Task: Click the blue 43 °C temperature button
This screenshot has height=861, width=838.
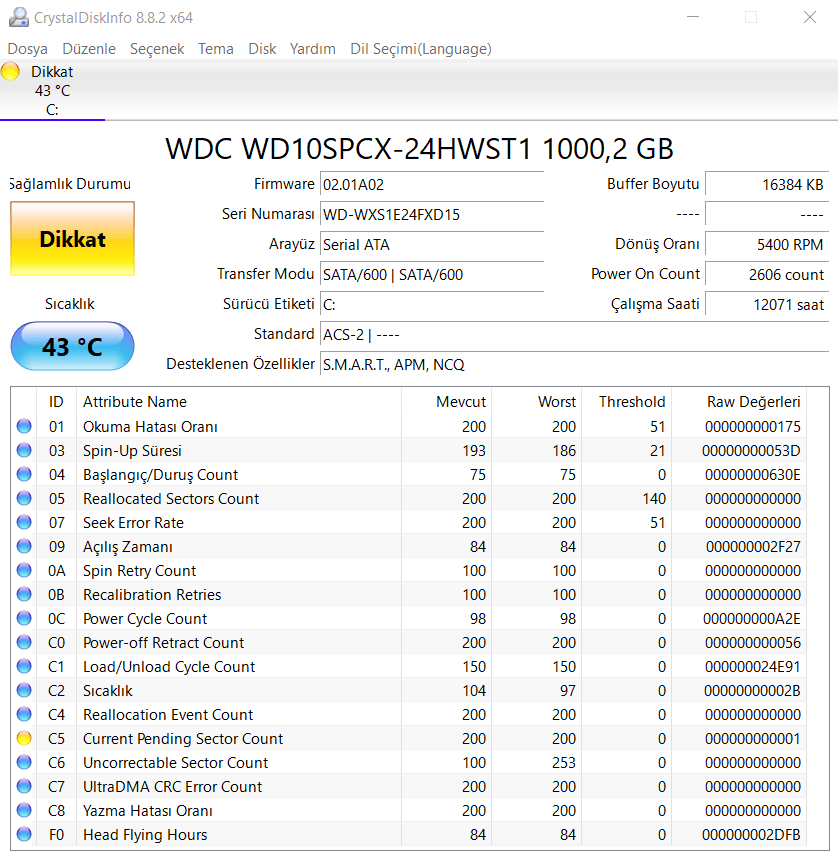Action: coord(72,346)
